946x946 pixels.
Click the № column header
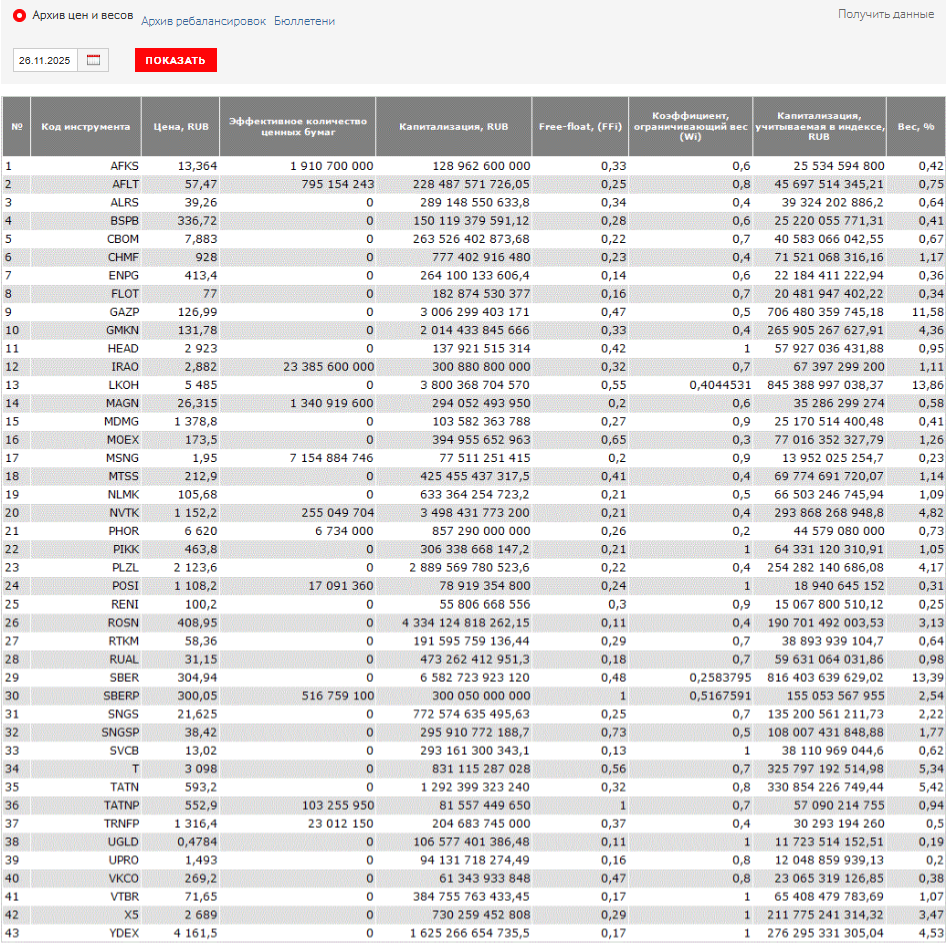click(17, 127)
